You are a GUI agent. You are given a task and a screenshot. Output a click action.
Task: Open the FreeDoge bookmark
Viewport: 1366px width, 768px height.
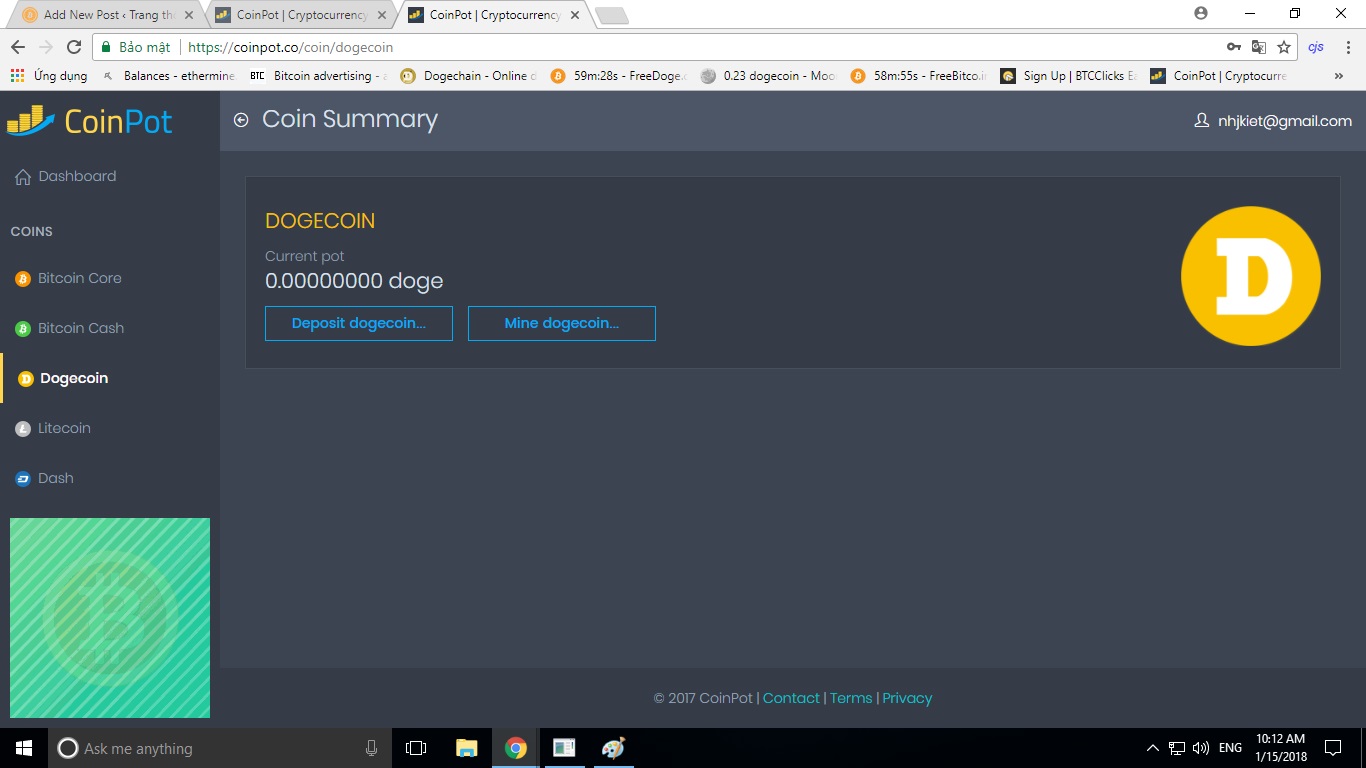point(619,76)
